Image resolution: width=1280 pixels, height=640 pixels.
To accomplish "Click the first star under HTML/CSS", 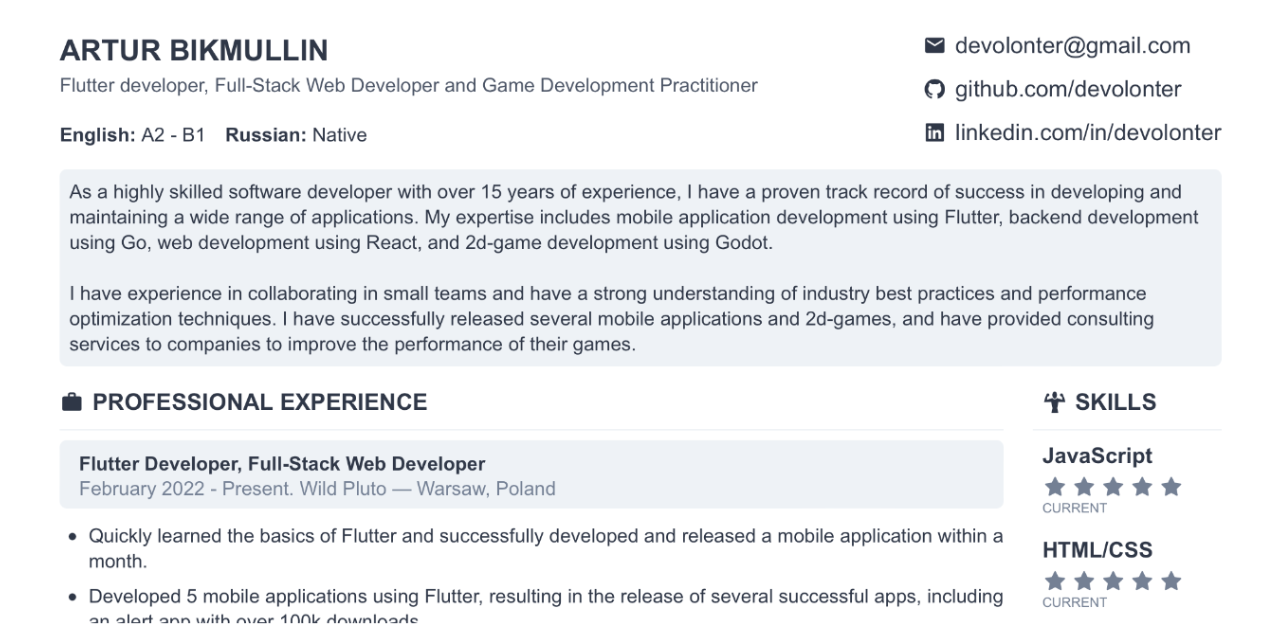I will click(1053, 582).
